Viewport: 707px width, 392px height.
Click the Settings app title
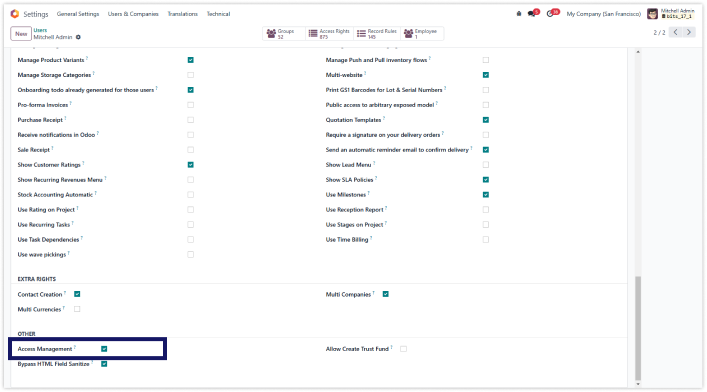point(36,14)
